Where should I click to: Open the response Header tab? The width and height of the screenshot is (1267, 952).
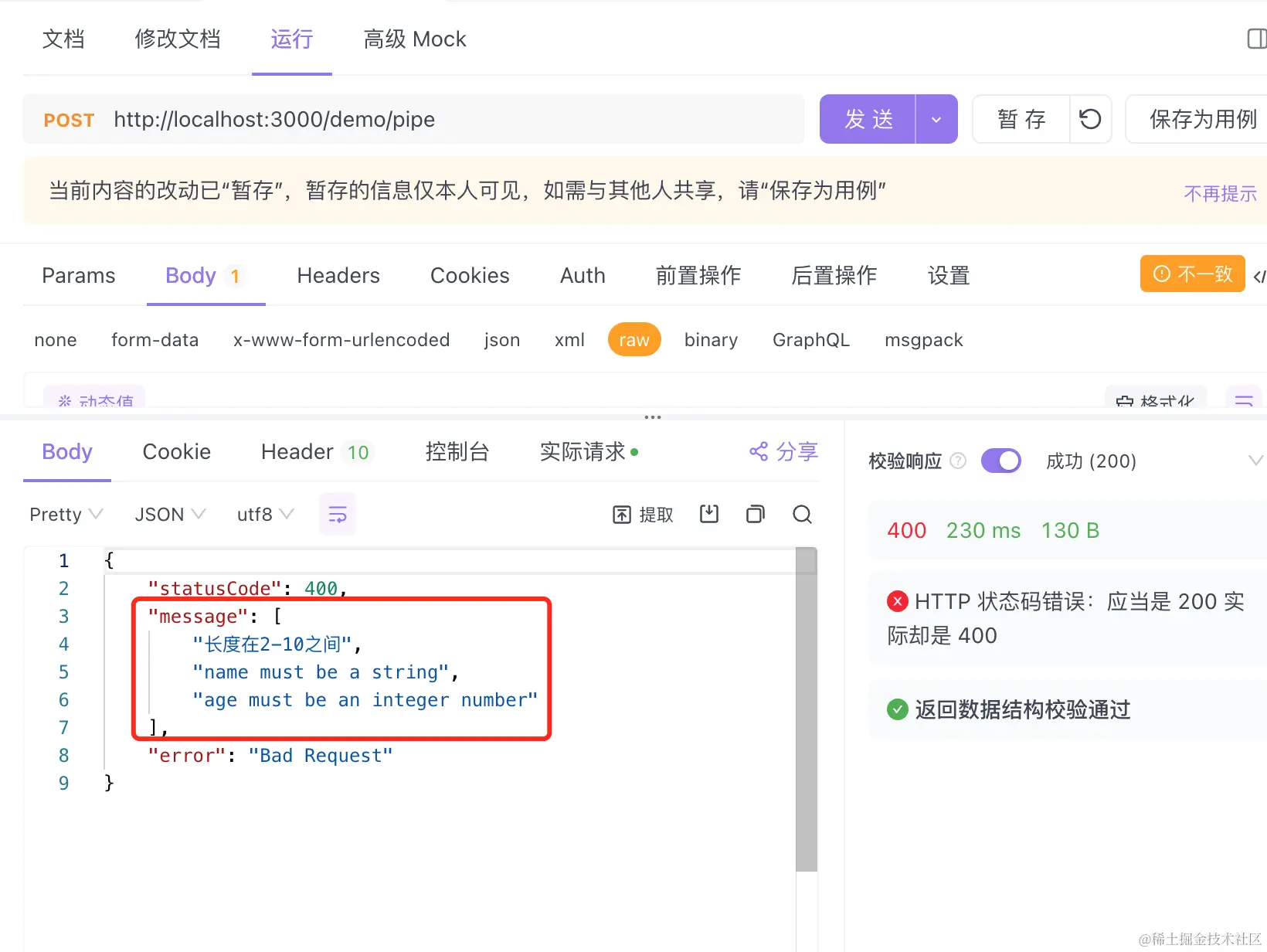tap(318, 452)
